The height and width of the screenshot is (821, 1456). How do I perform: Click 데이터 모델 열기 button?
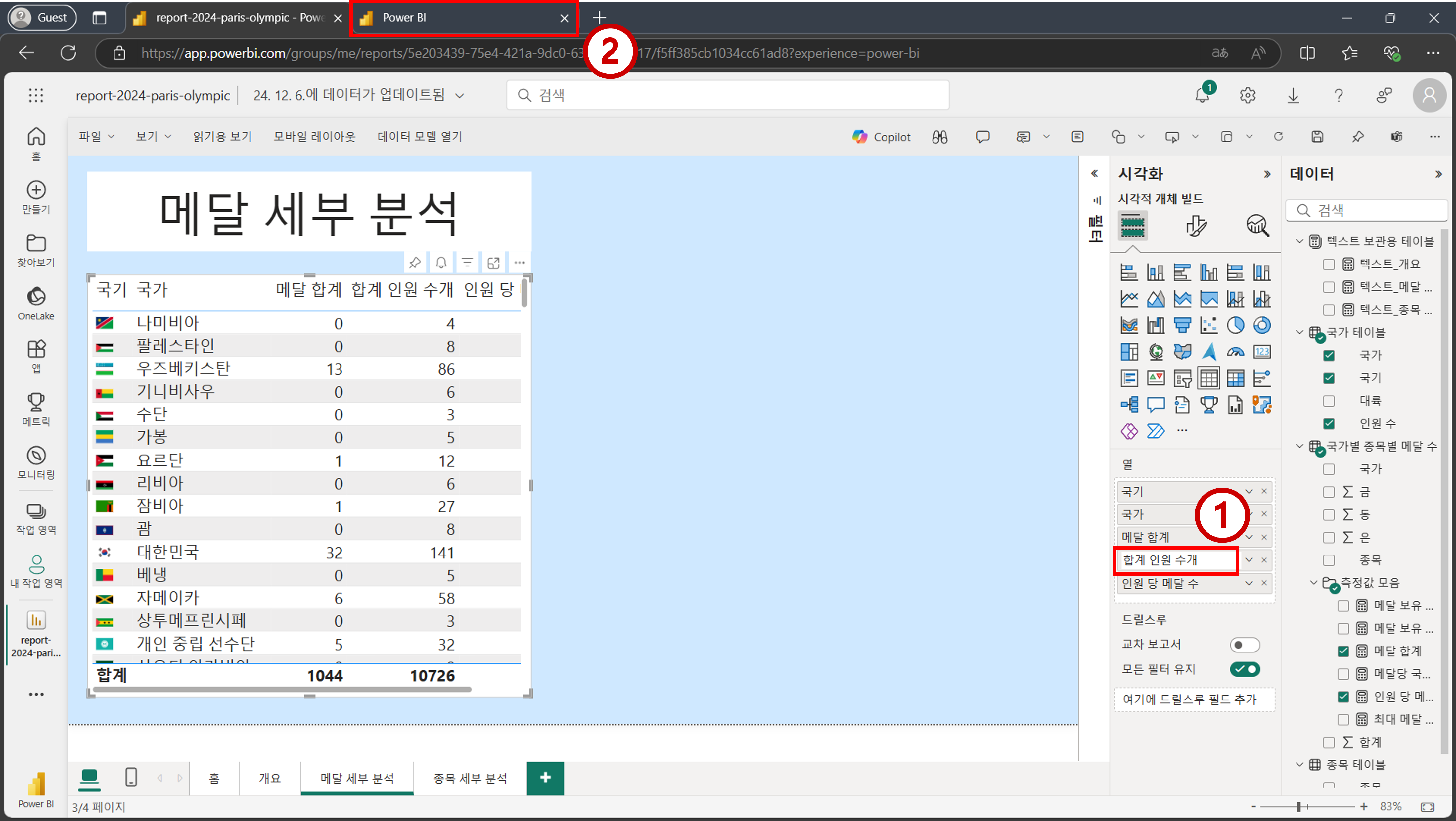(420, 136)
